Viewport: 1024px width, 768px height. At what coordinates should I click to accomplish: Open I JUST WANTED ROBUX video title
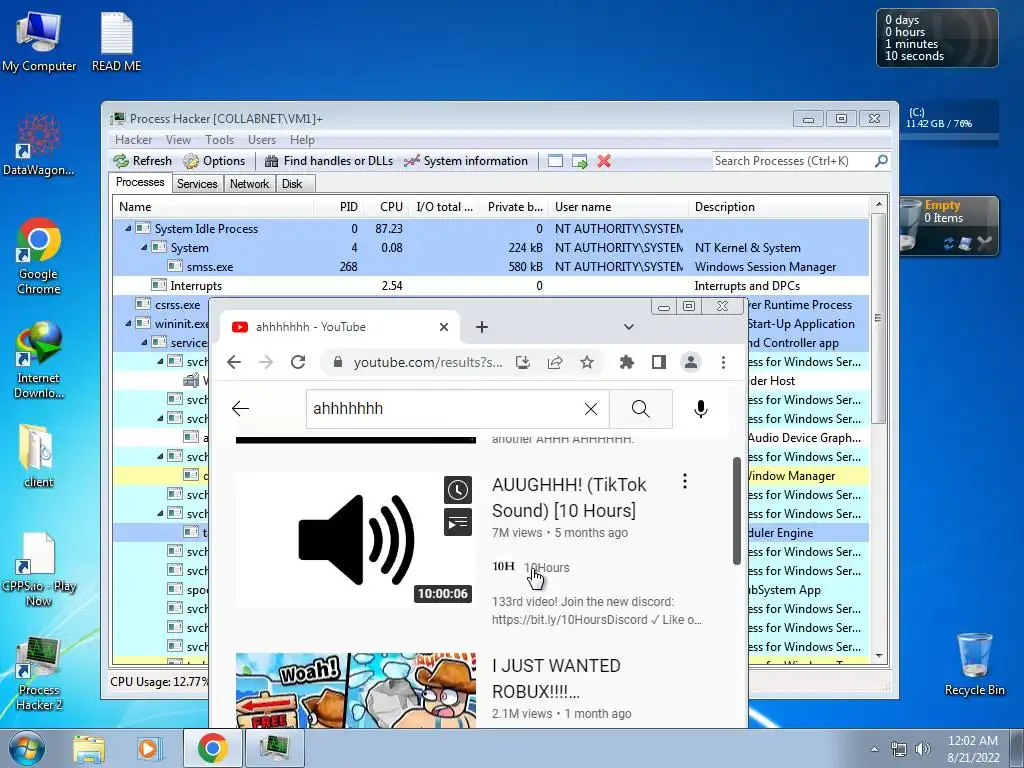(x=556, y=679)
